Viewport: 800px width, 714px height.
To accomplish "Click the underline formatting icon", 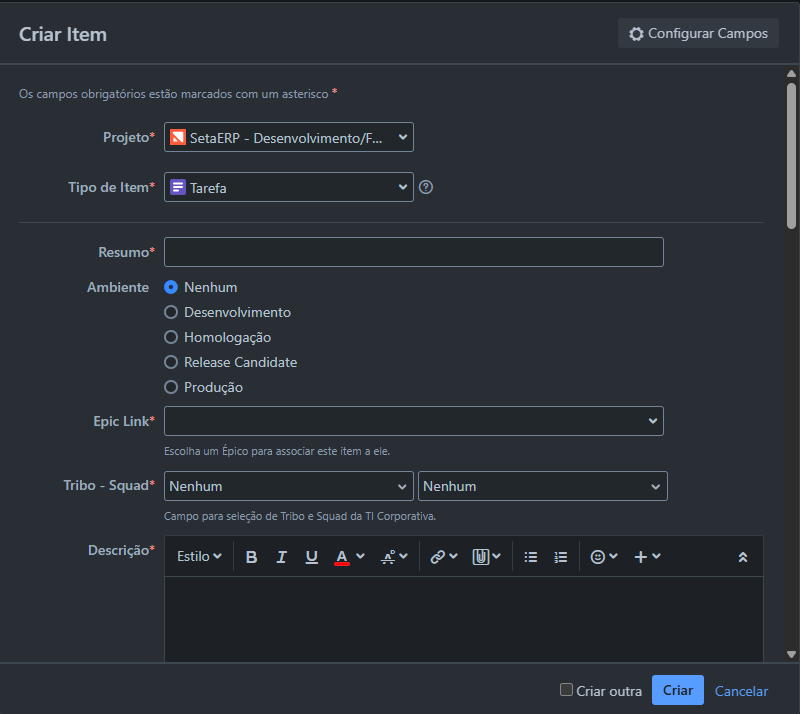I will click(x=311, y=557).
